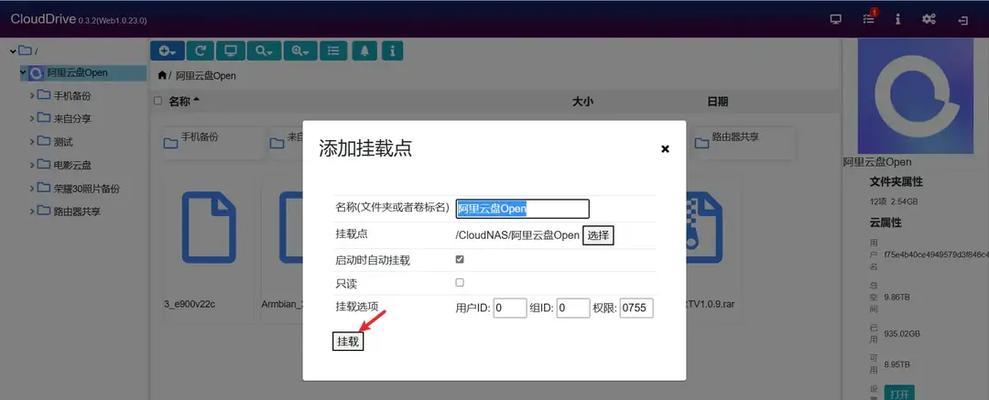989x400 pixels.
Task: Click 9.86TB total space value
Action: pos(898,297)
